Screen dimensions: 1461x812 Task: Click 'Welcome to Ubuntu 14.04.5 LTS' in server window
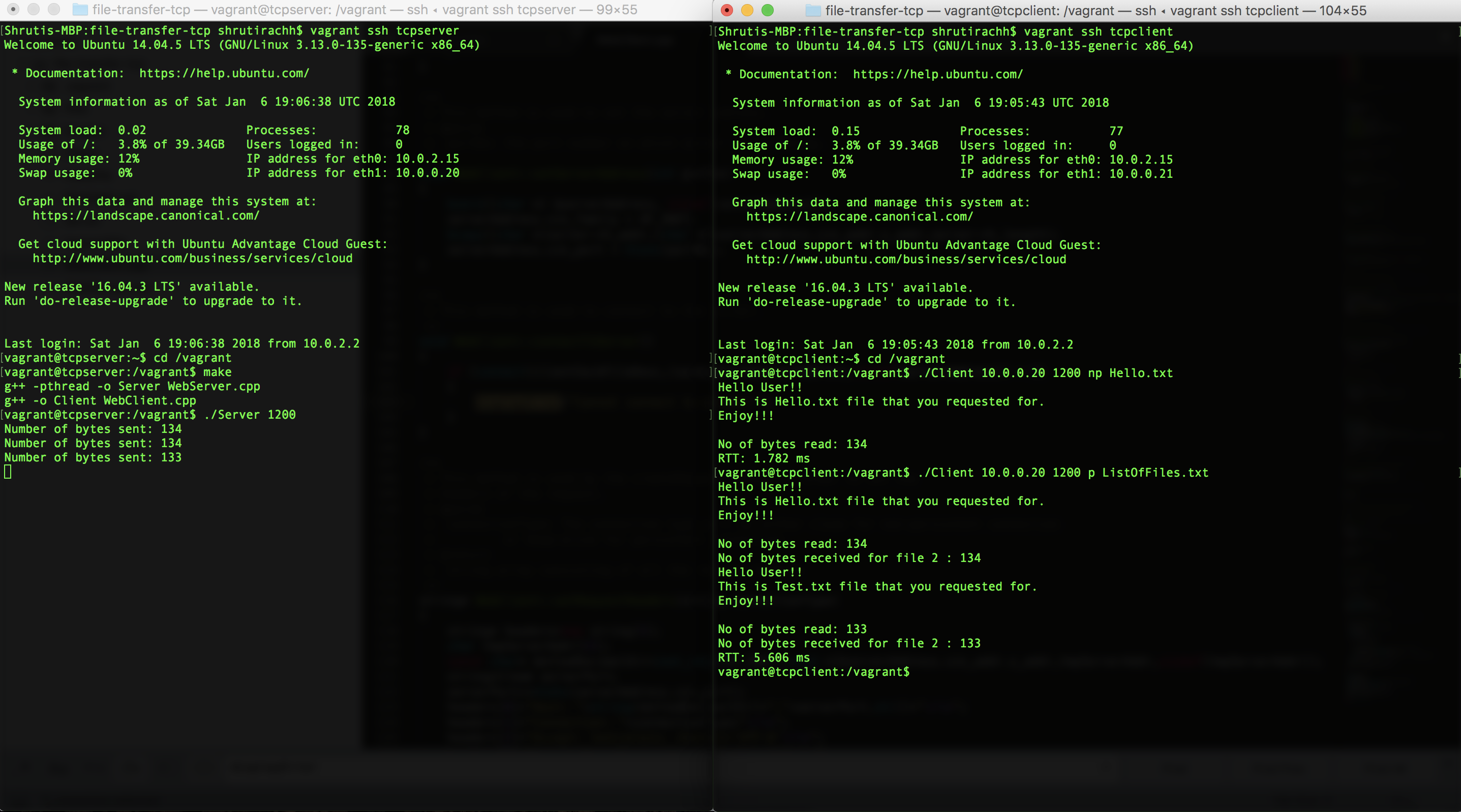tap(242, 45)
